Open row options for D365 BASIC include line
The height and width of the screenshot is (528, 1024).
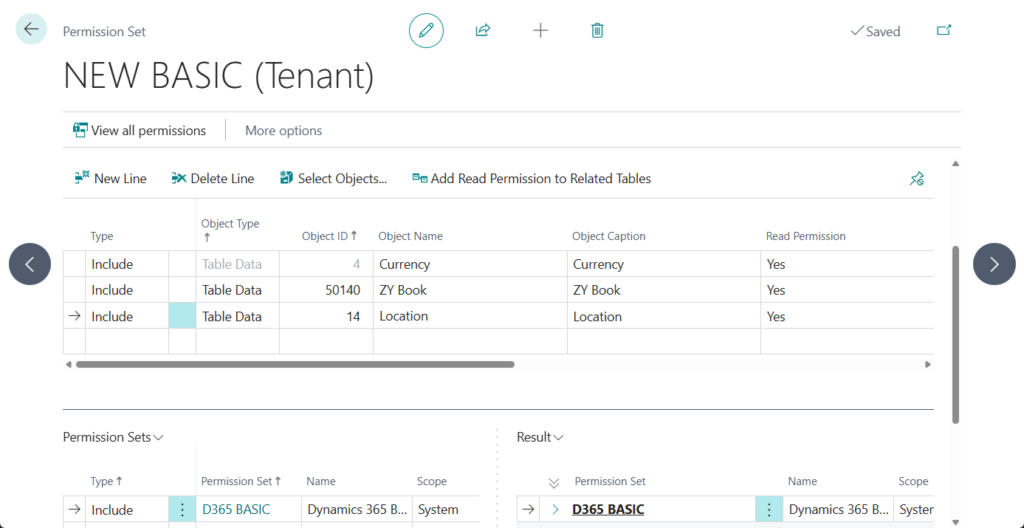[x=182, y=510]
